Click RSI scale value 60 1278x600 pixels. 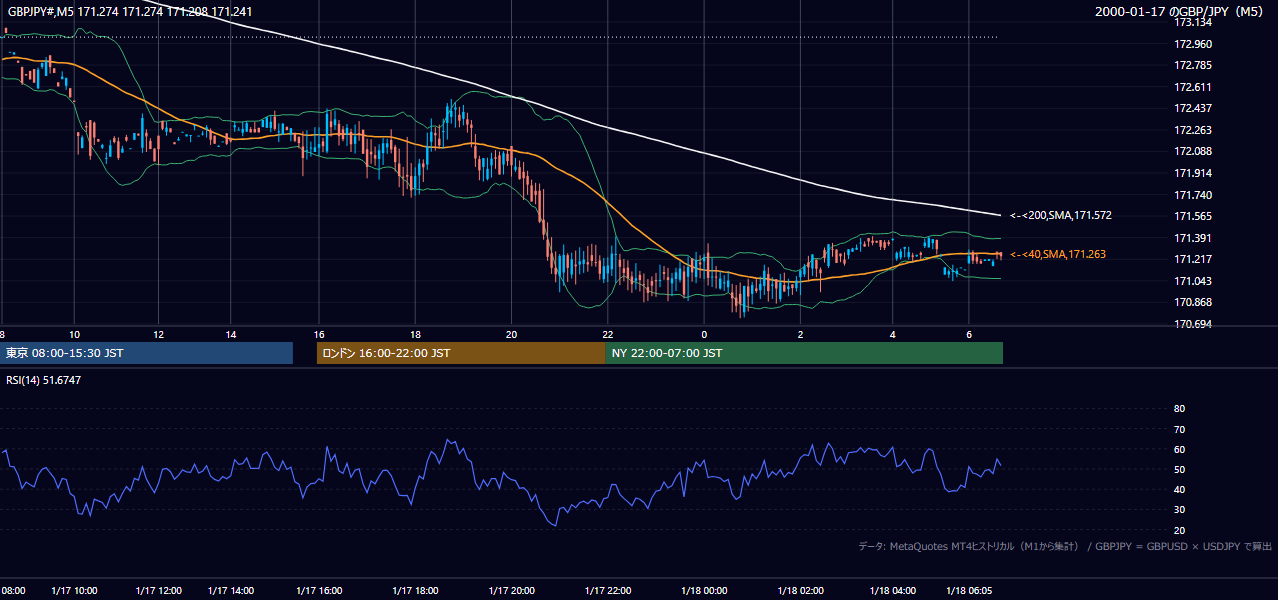[1179, 449]
